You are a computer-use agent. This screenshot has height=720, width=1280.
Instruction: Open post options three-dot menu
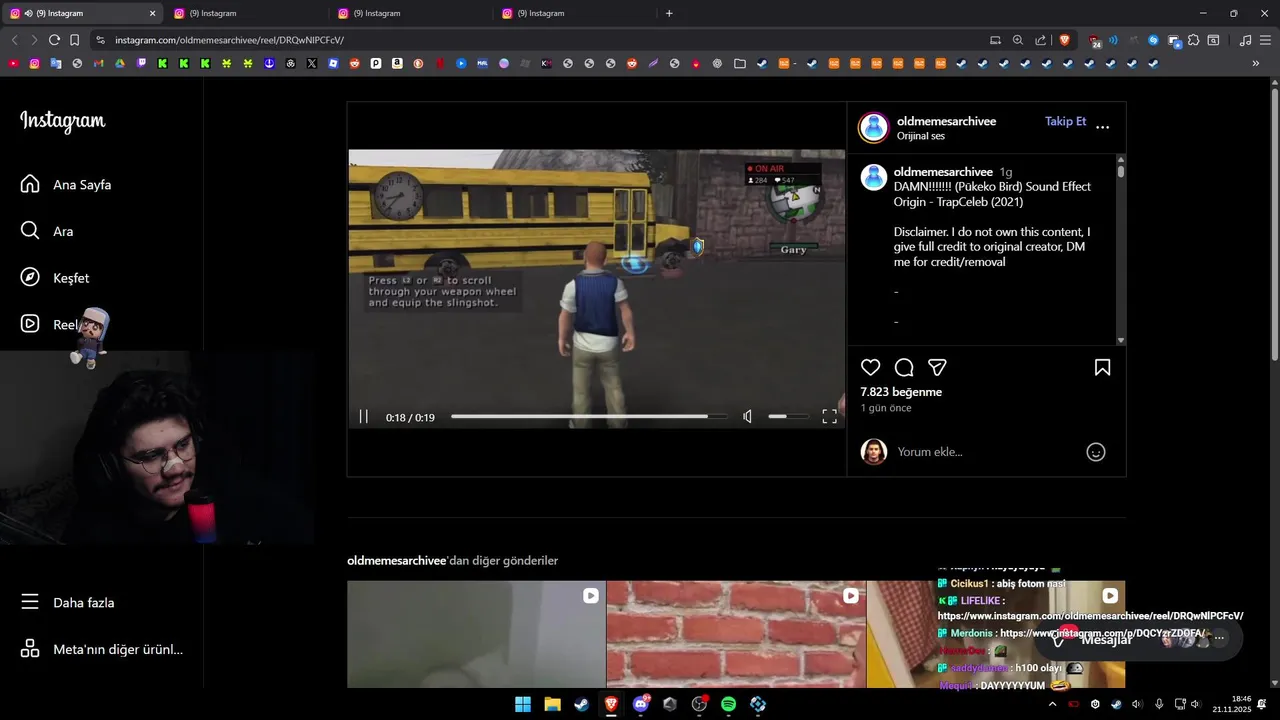click(1102, 127)
